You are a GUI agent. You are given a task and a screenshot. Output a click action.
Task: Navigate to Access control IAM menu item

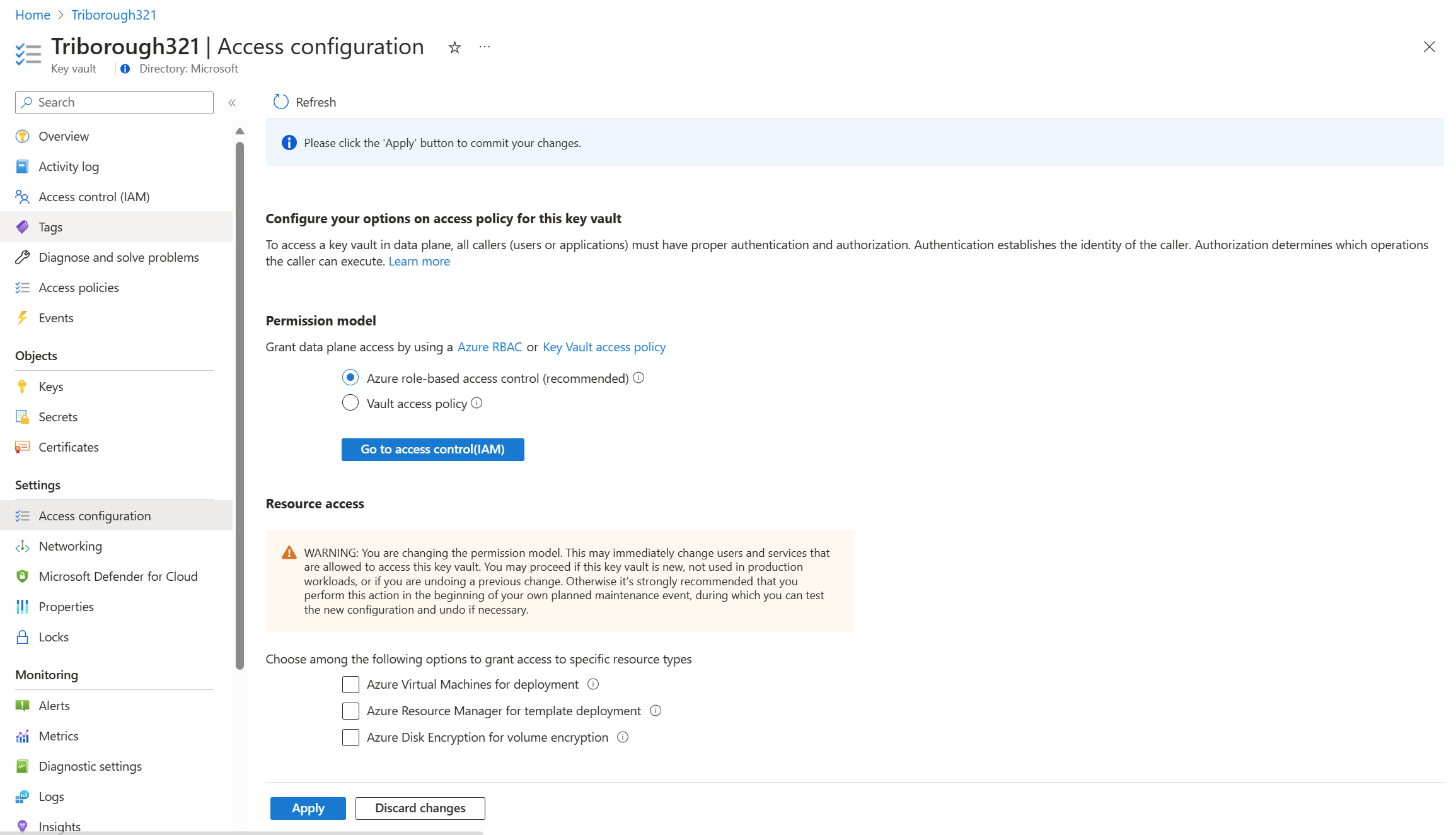coord(94,196)
